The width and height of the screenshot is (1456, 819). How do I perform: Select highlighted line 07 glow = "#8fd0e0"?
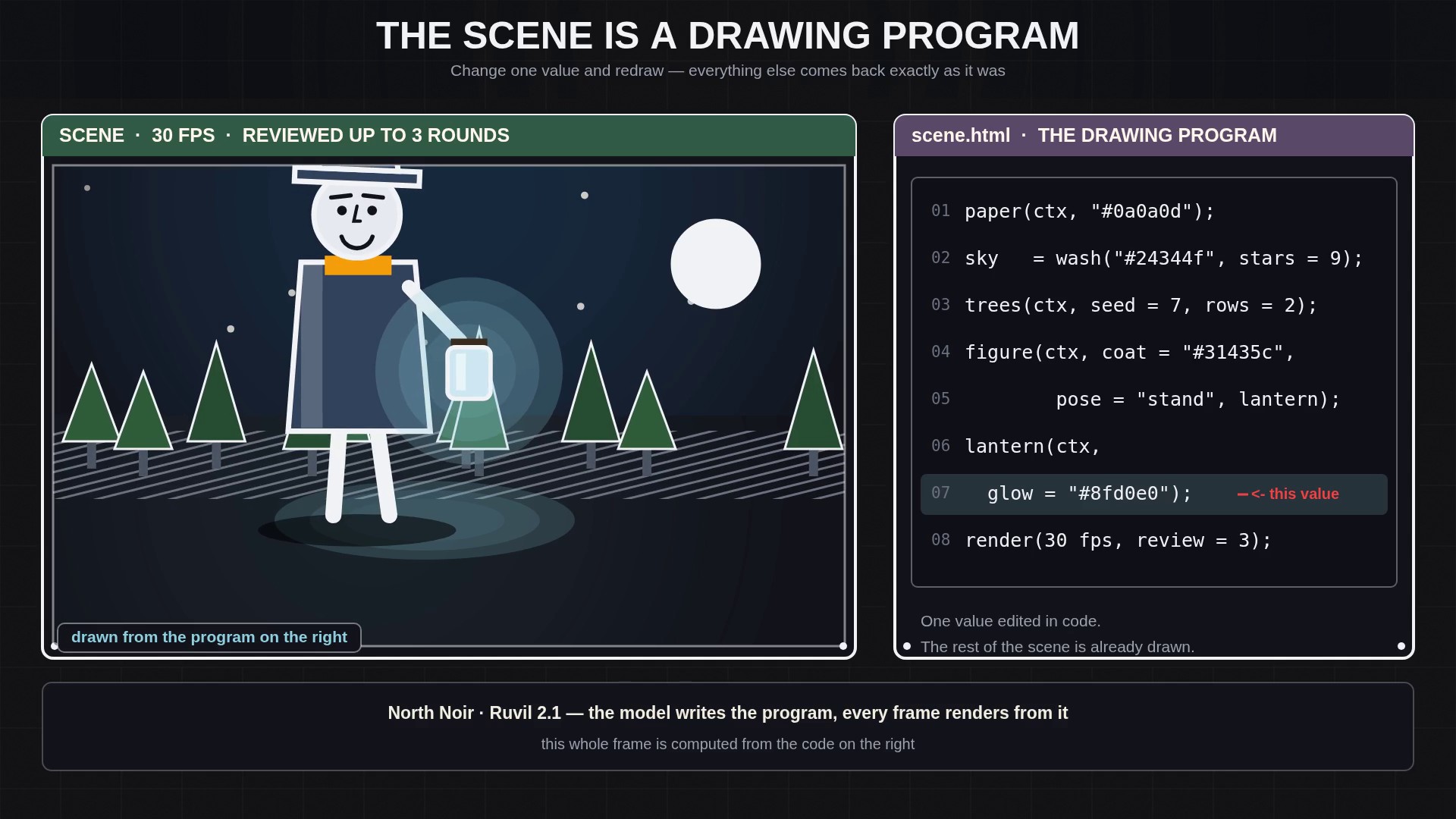[x=1154, y=494]
